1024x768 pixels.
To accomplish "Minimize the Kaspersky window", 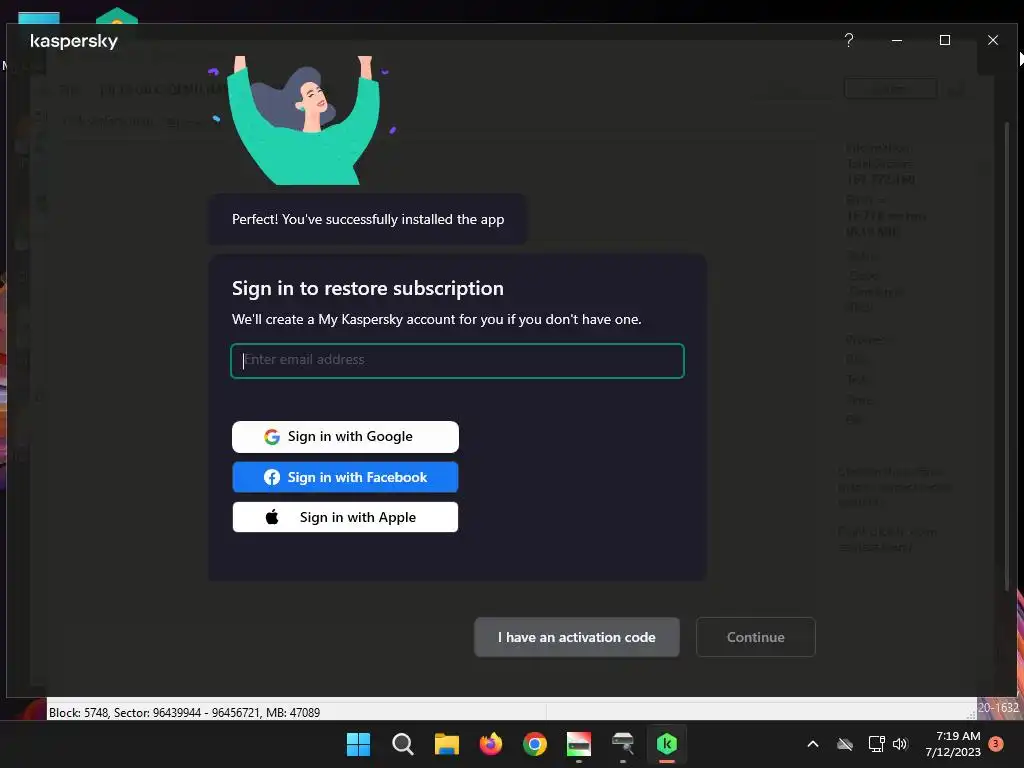I will coord(897,40).
